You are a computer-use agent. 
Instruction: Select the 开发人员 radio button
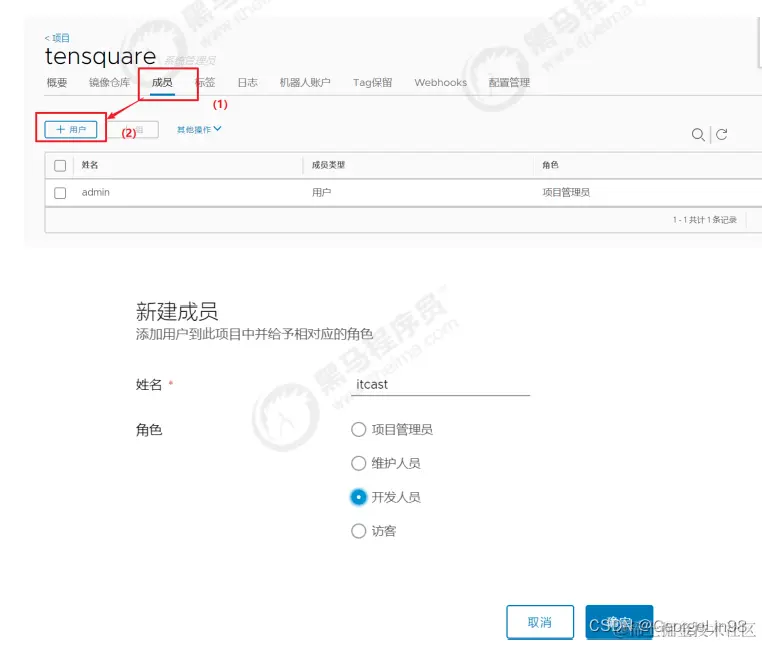pos(359,497)
